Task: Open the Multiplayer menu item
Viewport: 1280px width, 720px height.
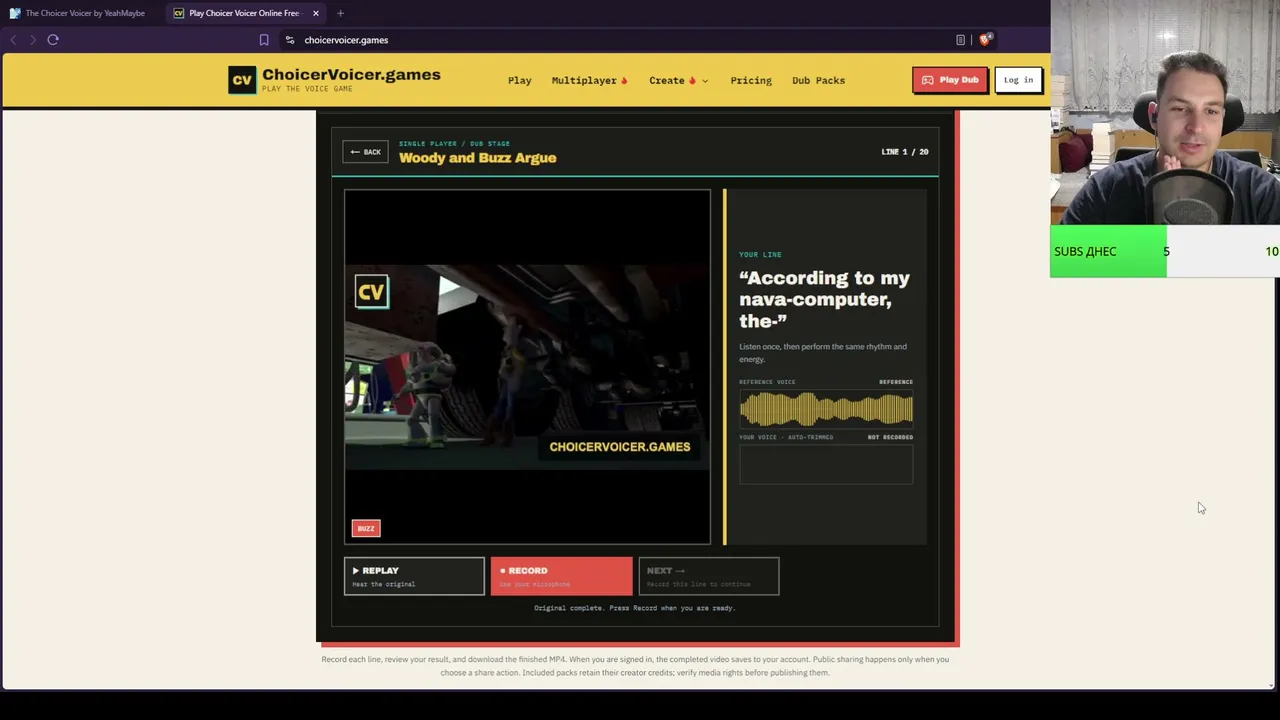Action: pyautogui.click(x=589, y=80)
